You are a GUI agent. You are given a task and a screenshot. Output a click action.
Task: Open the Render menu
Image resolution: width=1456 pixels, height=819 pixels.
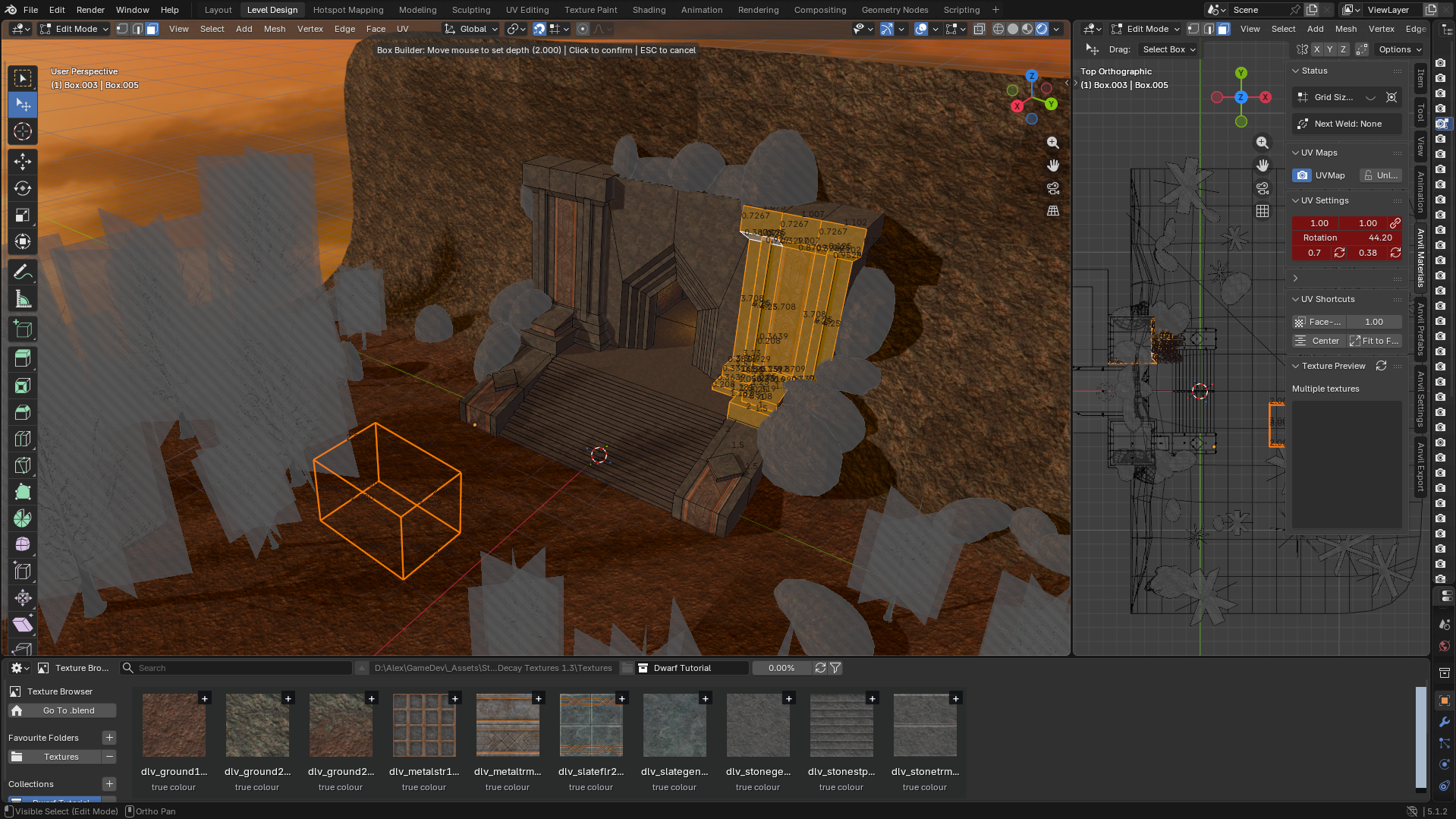click(90, 10)
